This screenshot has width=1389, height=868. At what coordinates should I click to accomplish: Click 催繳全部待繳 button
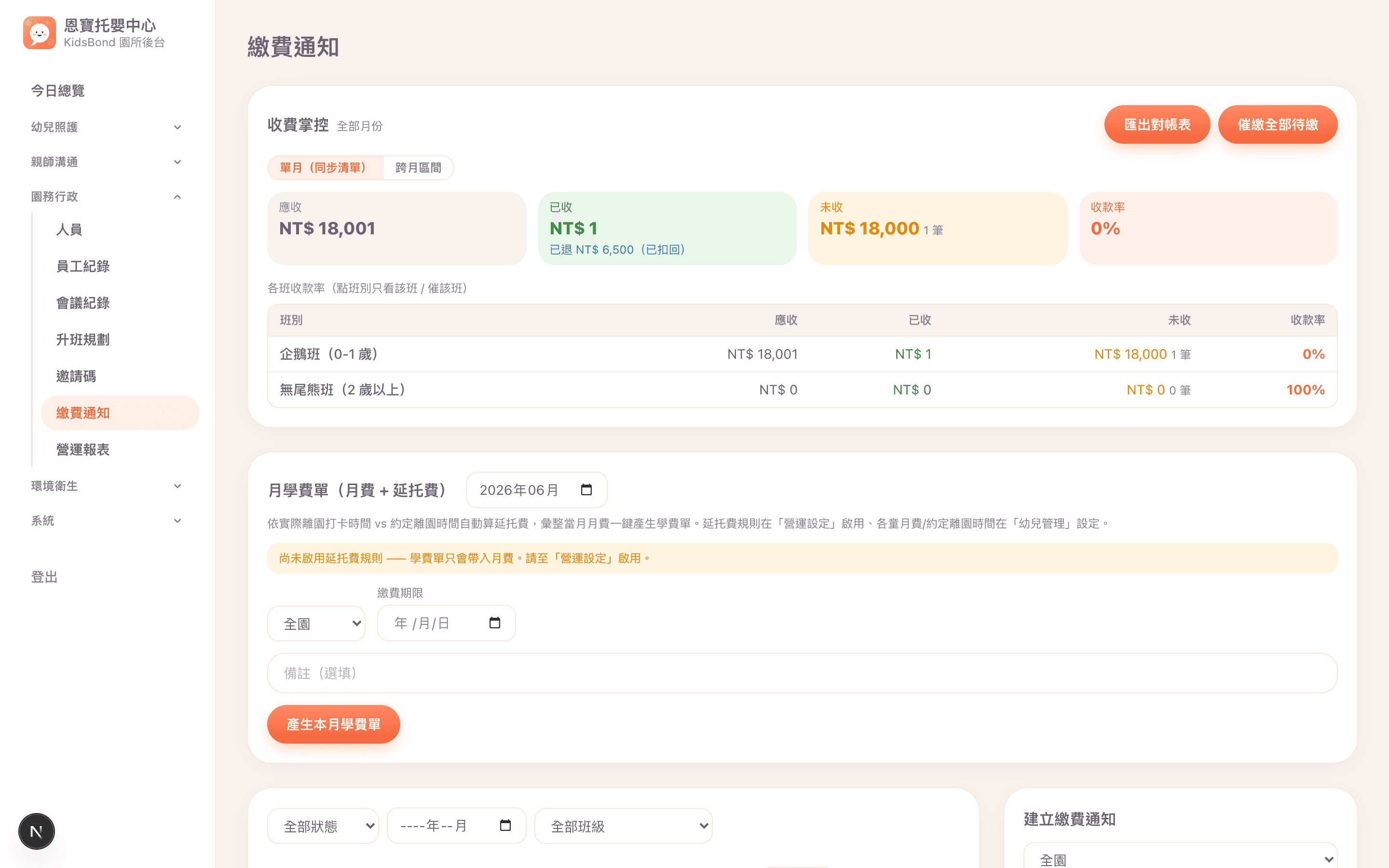coord(1278,124)
